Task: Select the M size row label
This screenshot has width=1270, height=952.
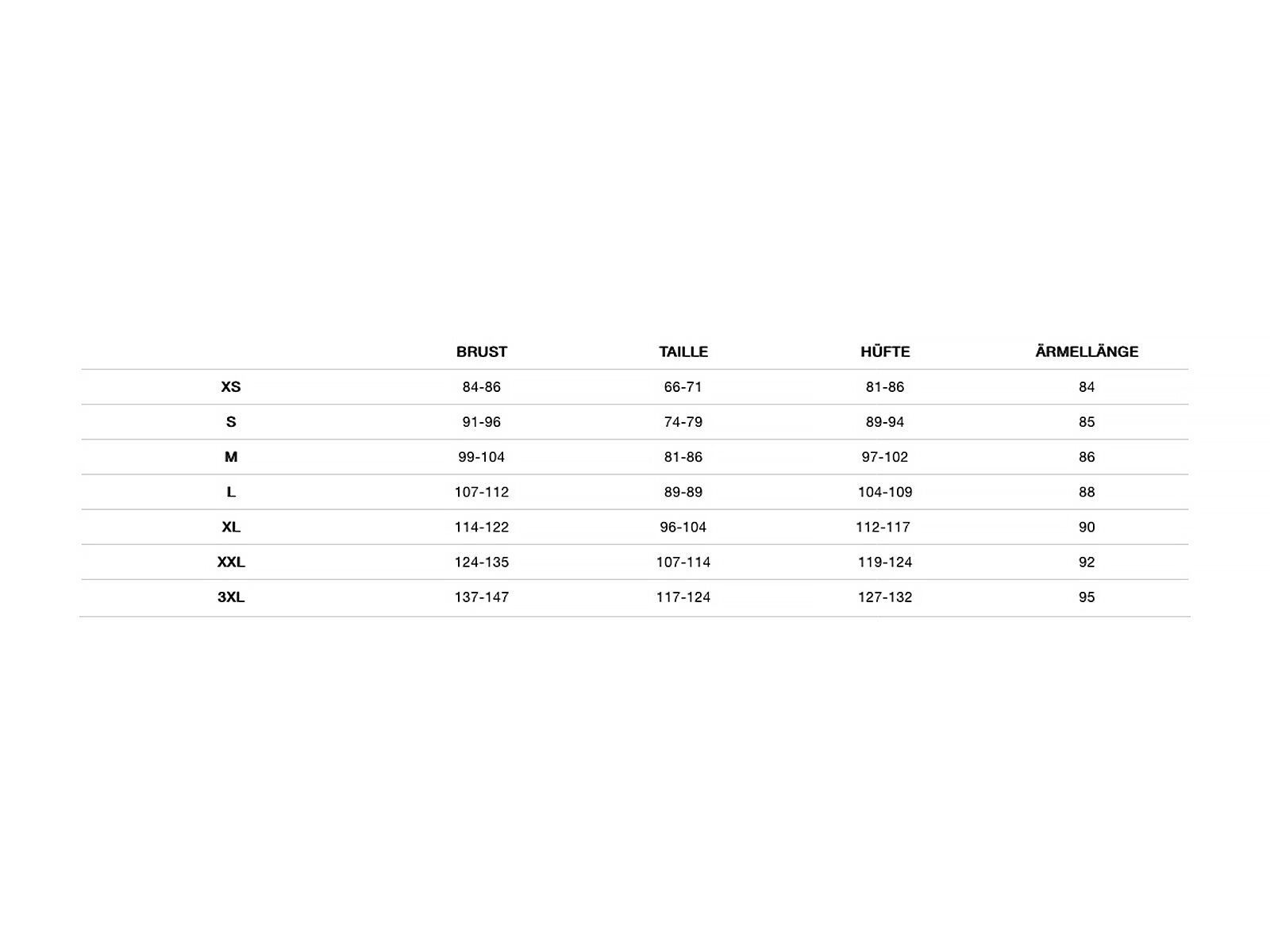Action: click(231, 457)
